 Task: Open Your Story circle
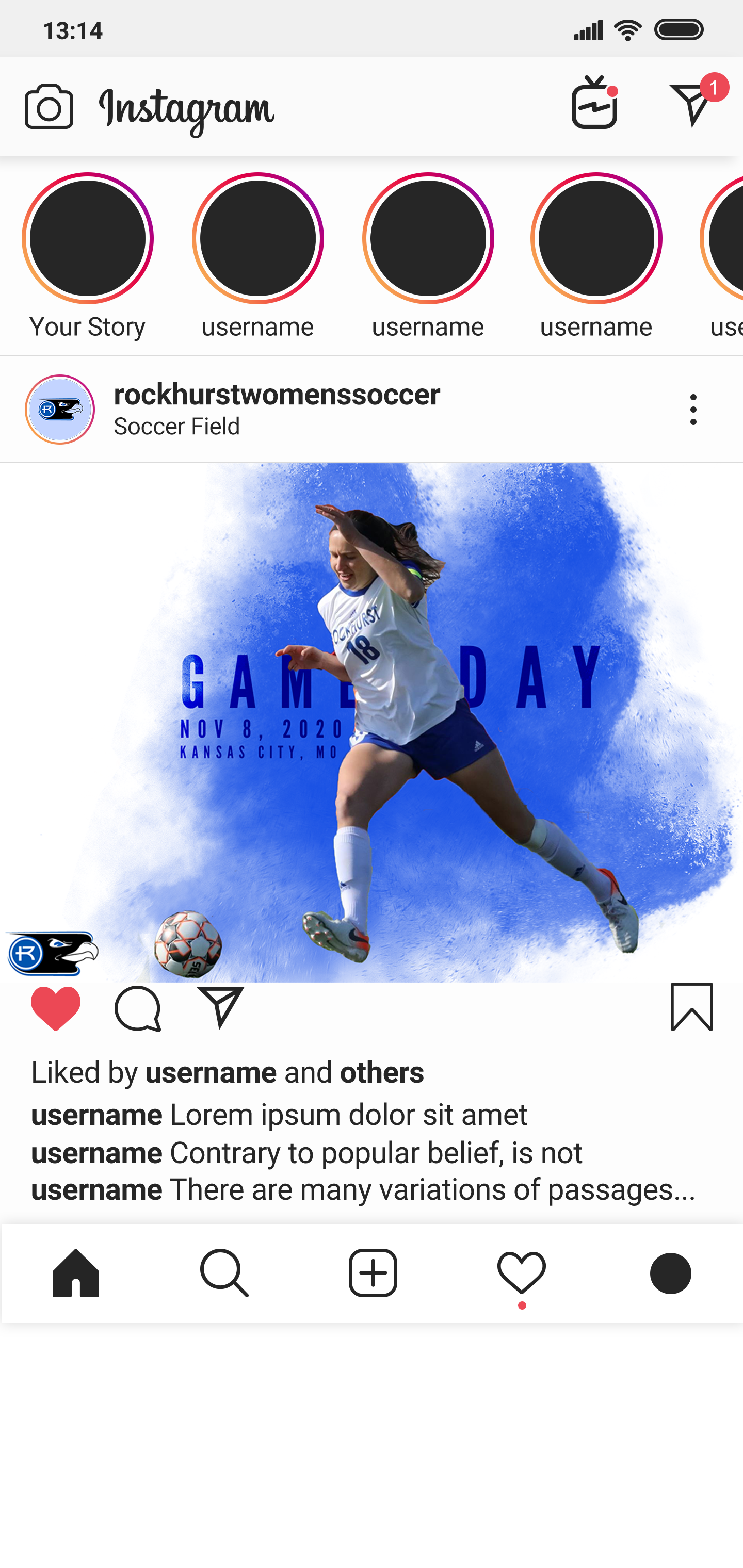pos(88,239)
